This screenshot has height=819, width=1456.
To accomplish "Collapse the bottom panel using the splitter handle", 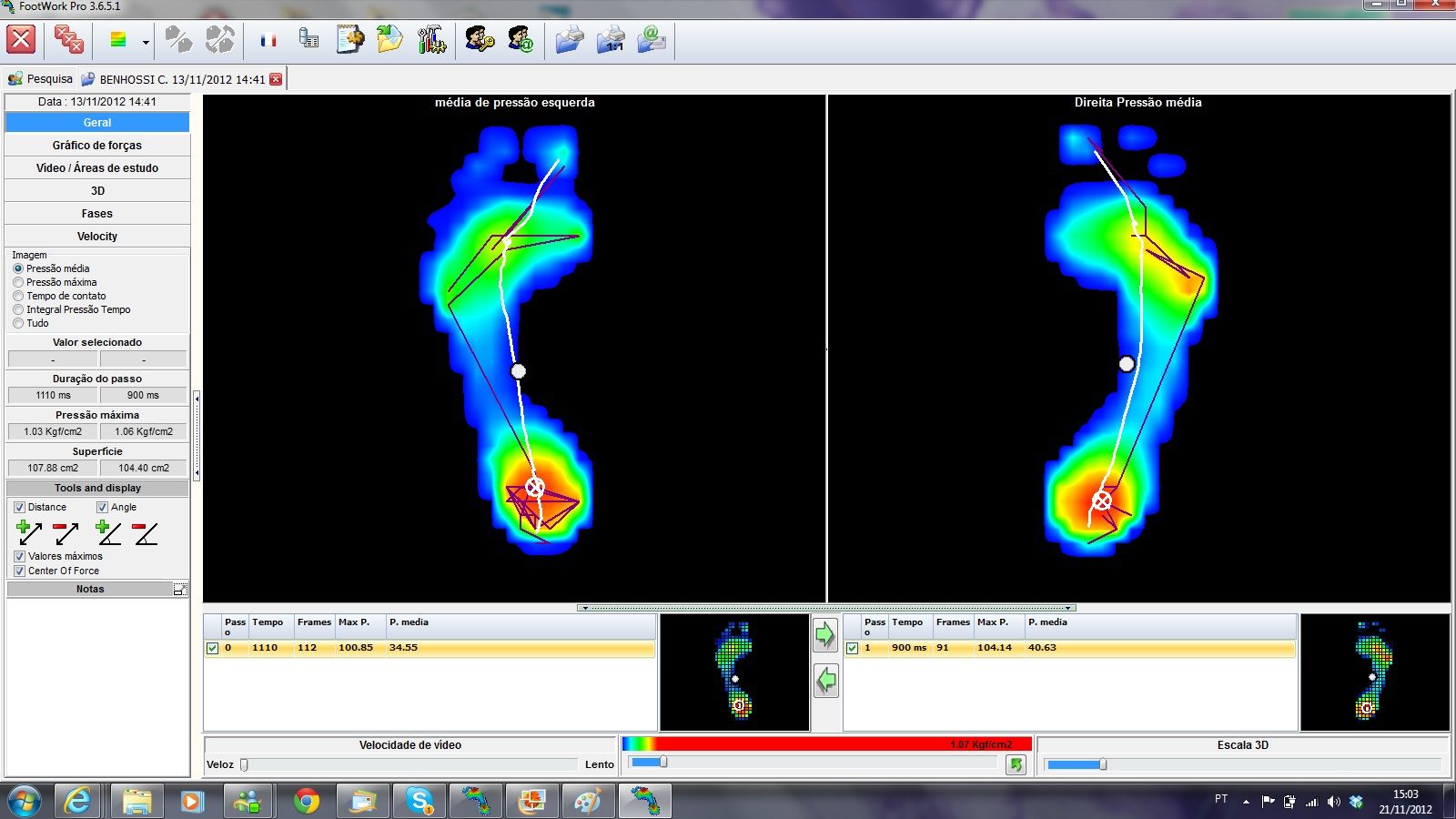I will (x=826, y=608).
